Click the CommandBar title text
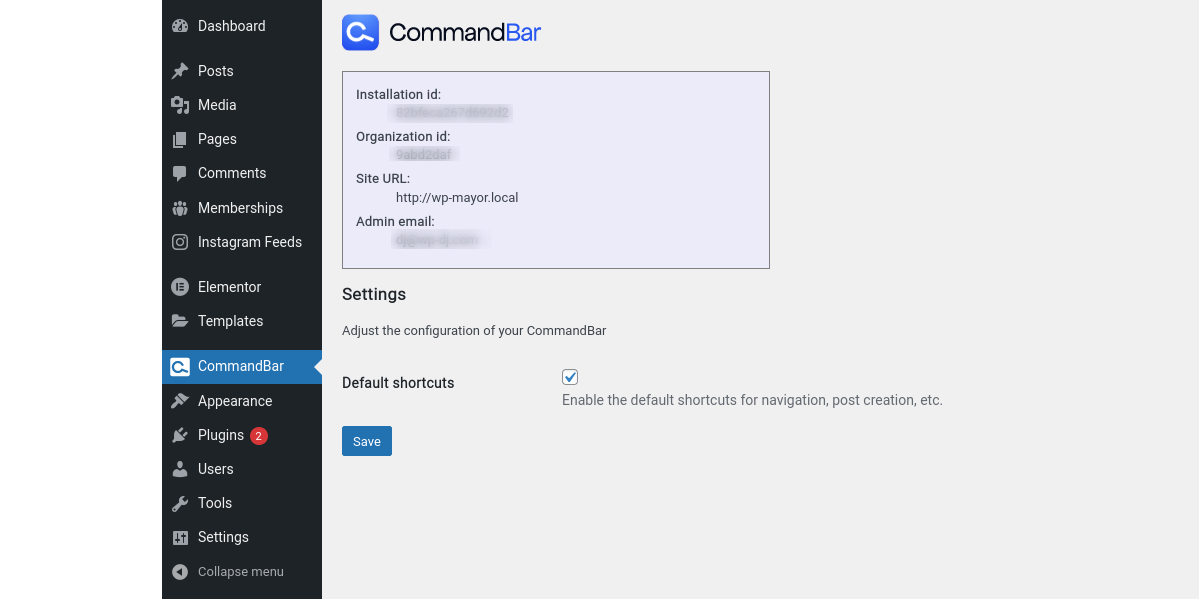Screen dimensions: 1200x600 click(465, 33)
